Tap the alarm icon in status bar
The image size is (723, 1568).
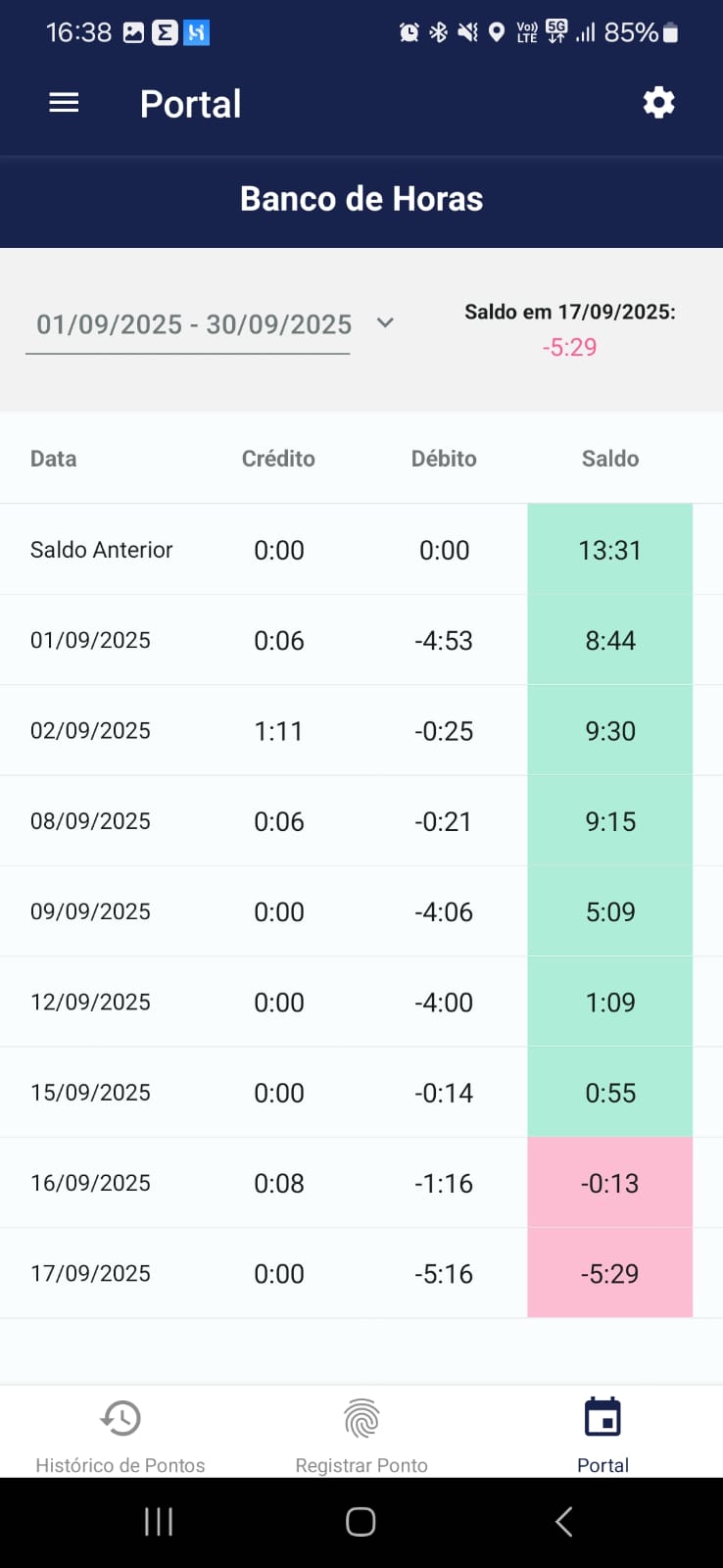pos(409,33)
